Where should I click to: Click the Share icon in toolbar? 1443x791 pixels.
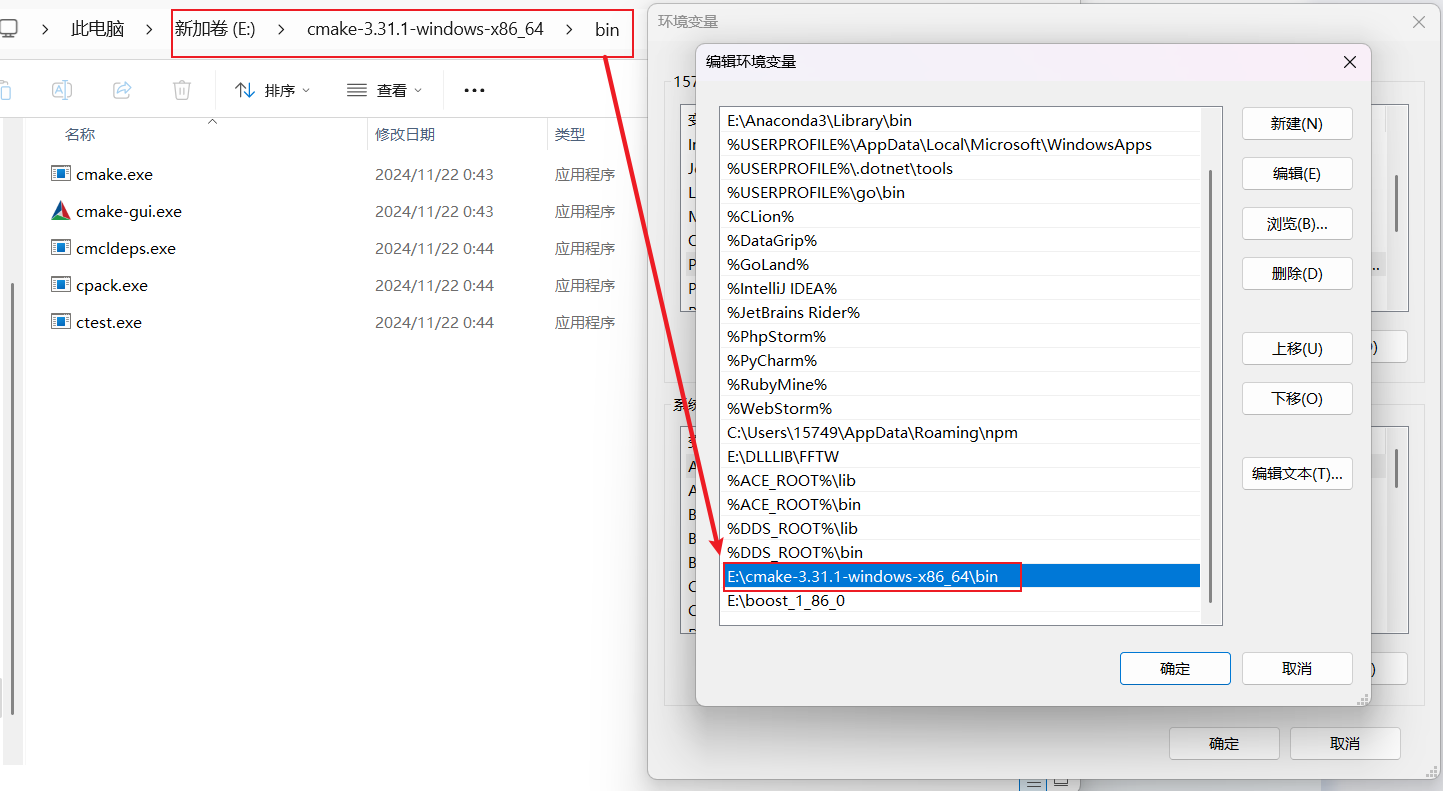[122, 90]
